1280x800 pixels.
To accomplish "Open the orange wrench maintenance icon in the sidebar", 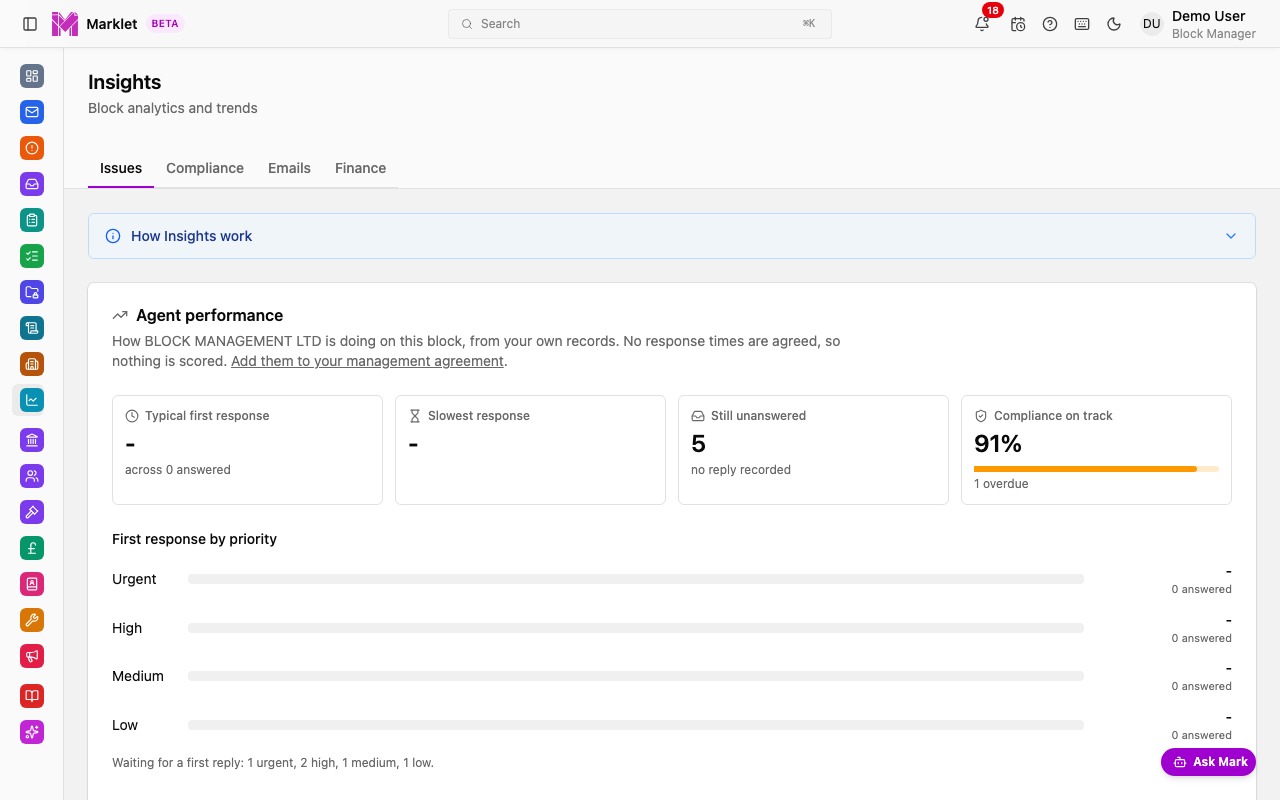I will pos(32,620).
